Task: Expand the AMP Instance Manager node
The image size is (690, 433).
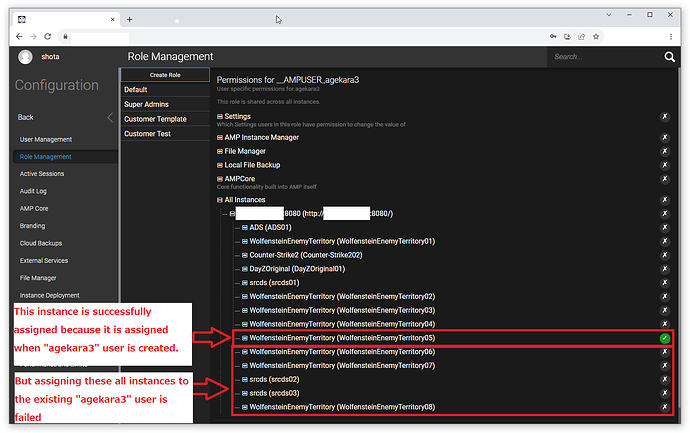Action: point(220,138)
